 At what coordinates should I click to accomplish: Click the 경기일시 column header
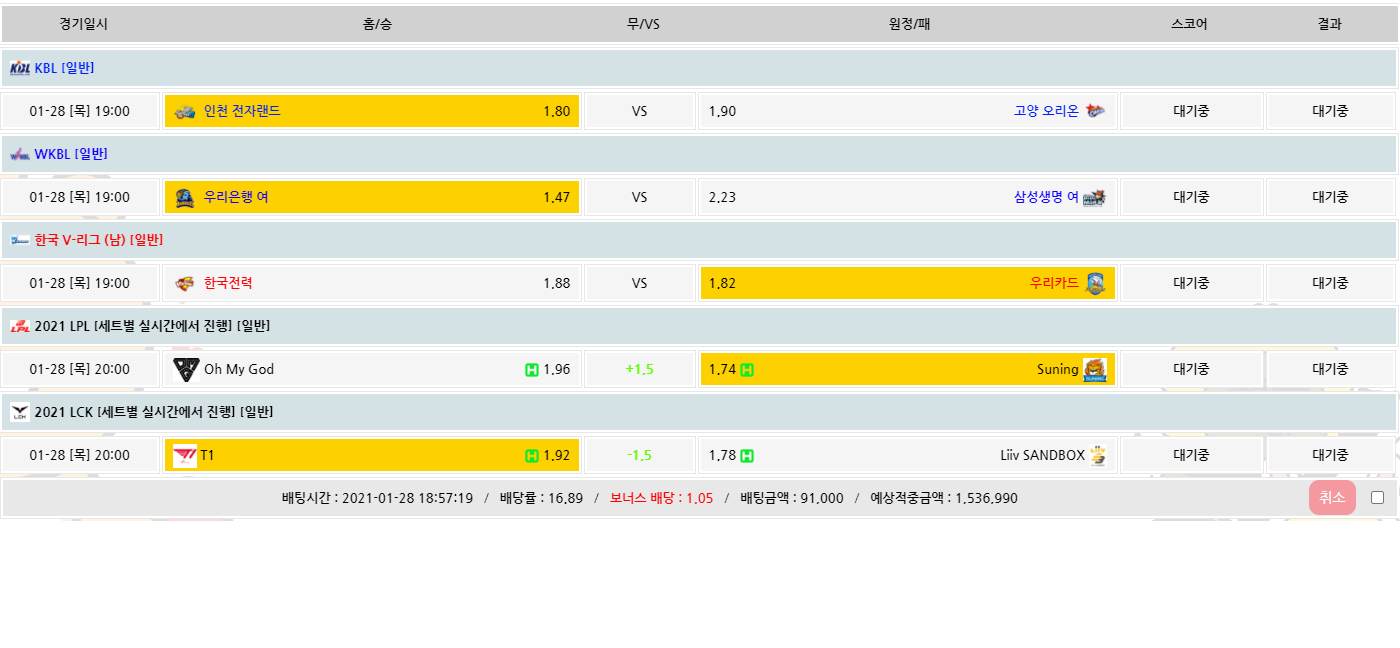tap(83, 24)
